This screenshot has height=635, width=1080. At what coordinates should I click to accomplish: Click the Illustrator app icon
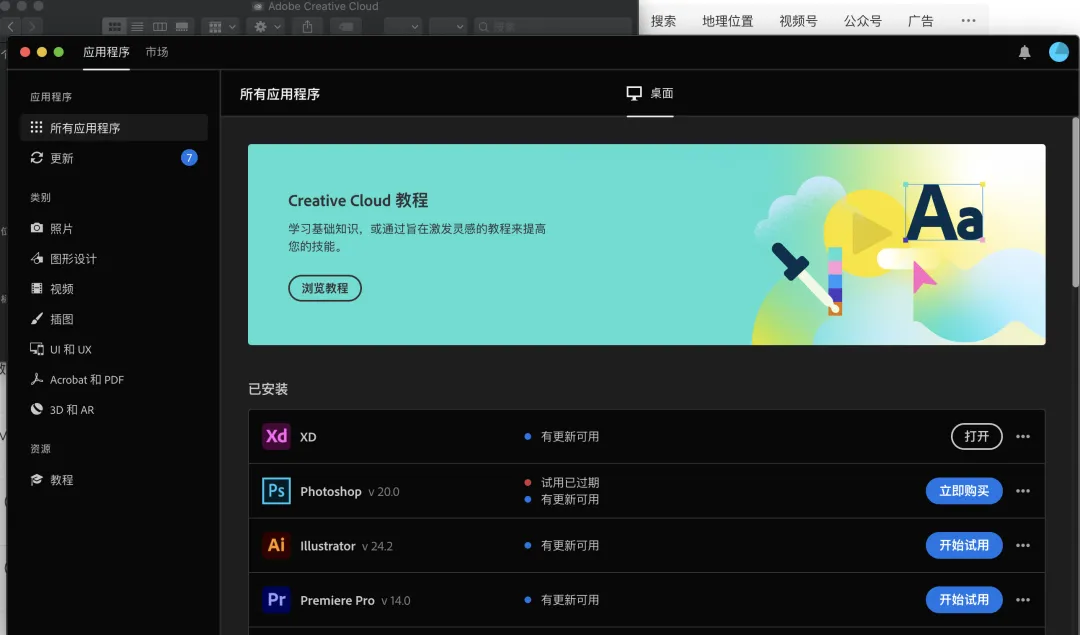point(276,545)
